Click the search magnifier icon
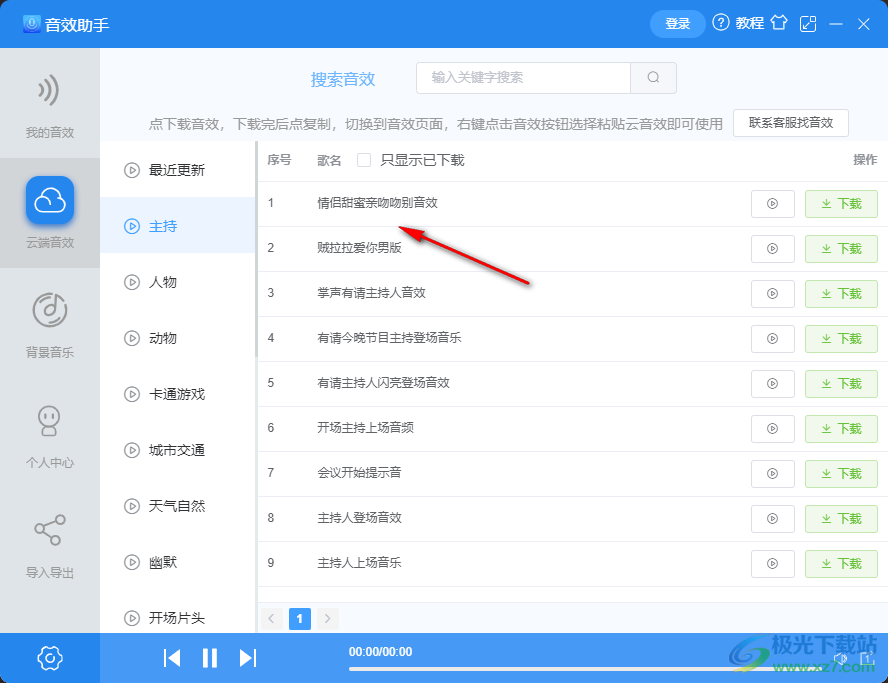The height and width of the screenshot is (683, 888). tap(654, 77)
